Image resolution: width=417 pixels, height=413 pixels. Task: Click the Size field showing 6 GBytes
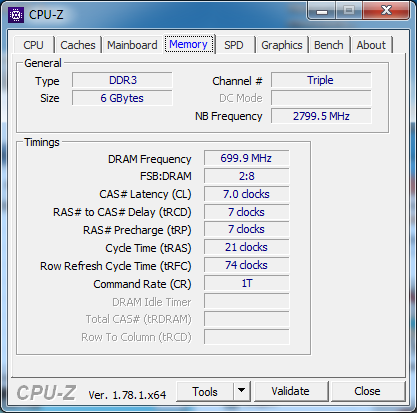click(x=122, y=98)
